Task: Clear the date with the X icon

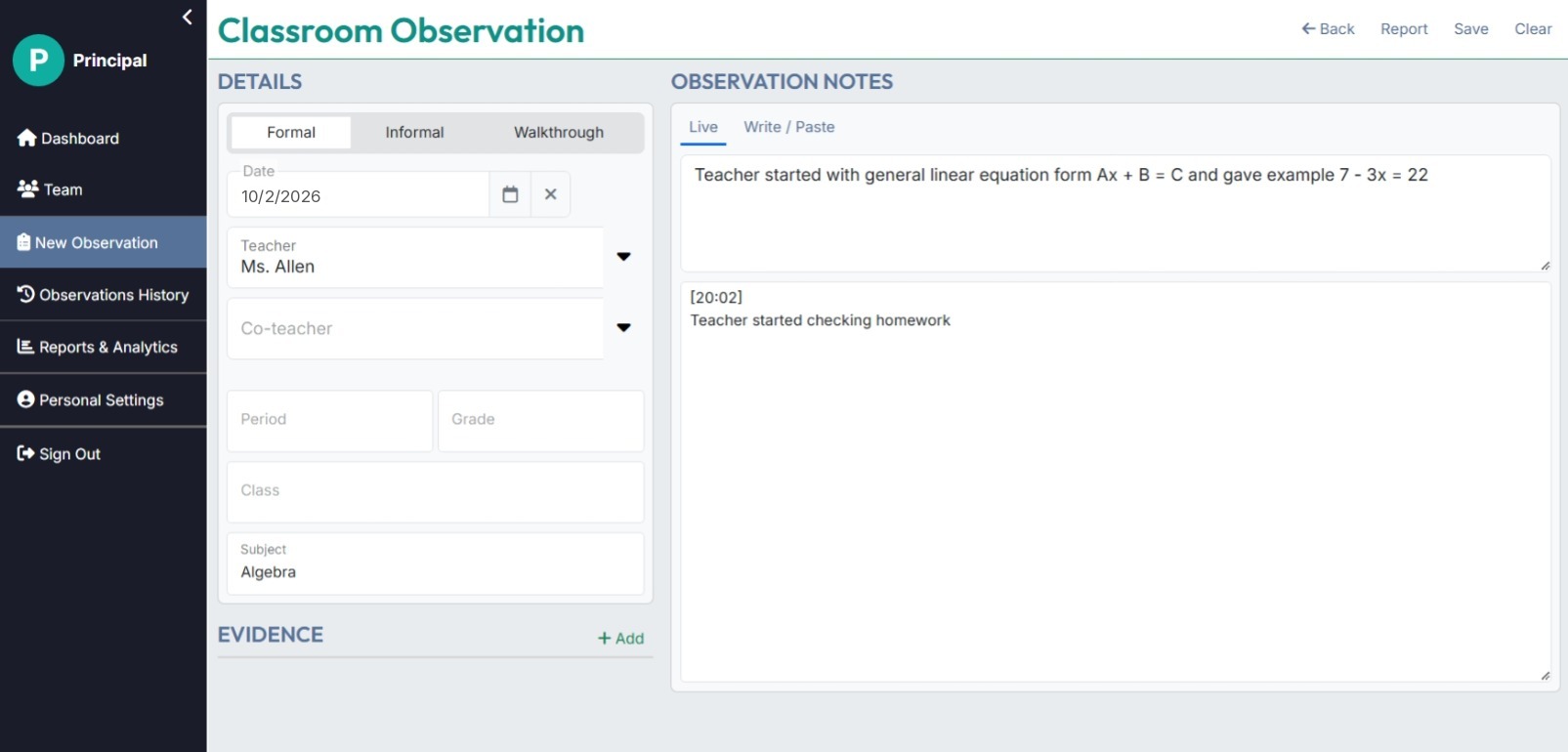Action: click(551, 195)
